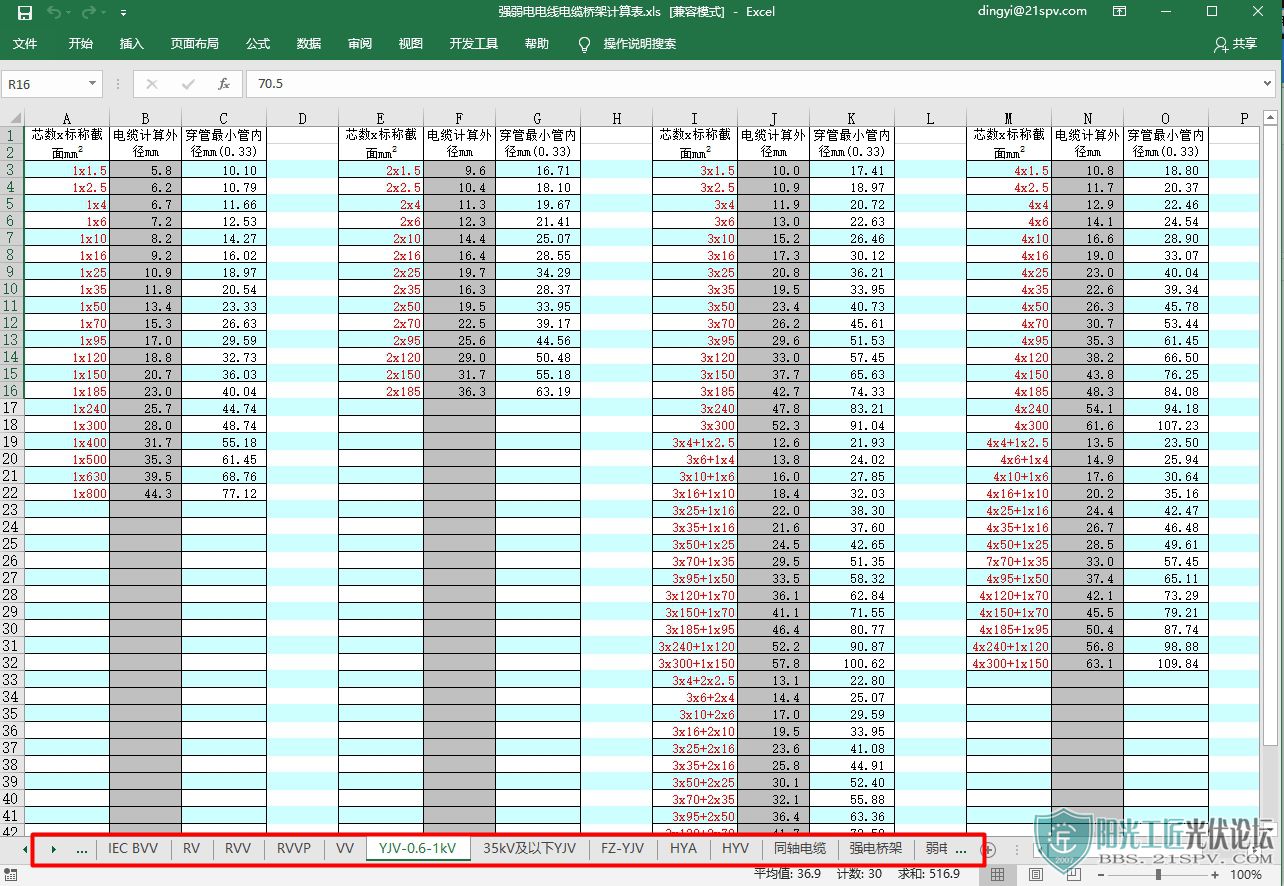Switch to the VV sheet tab
Image resolution: width=1284 pixels, height=886 pixels.
(x=345, y=848)
